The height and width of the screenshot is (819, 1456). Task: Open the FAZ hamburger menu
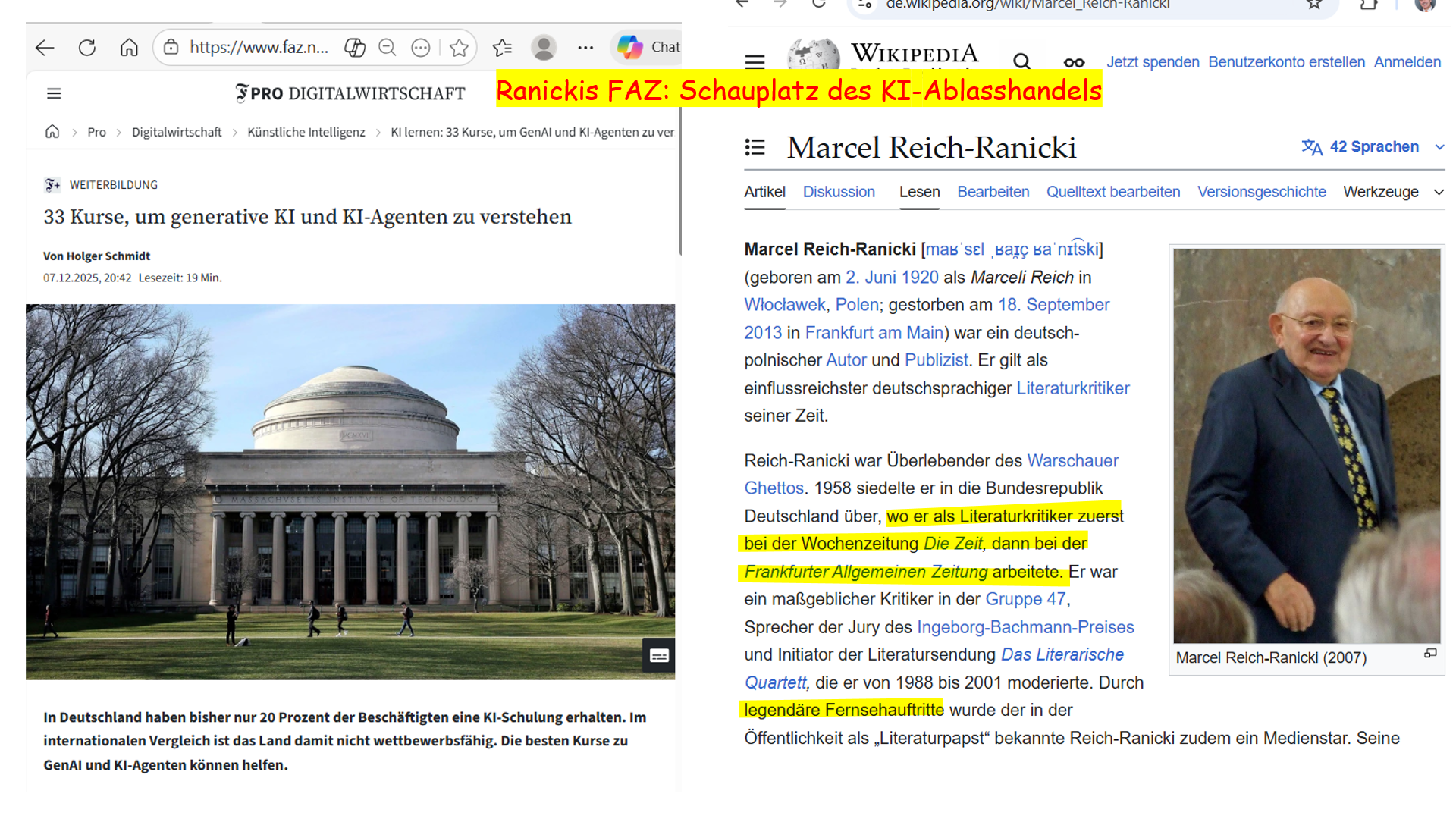coord(54,93)
